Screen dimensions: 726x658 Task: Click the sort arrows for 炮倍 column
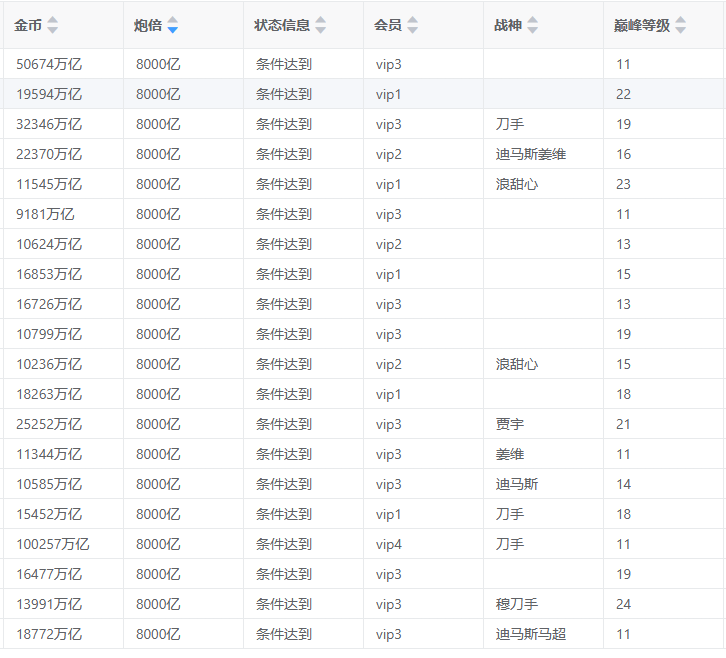(x=173, y=25)
